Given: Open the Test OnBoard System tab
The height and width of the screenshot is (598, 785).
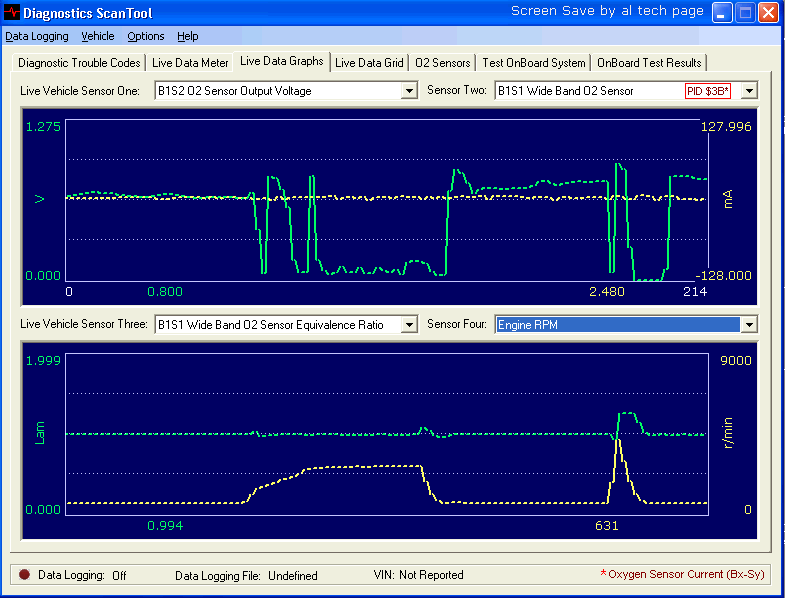Looking at the screenshot, I should tap(534, 63).
